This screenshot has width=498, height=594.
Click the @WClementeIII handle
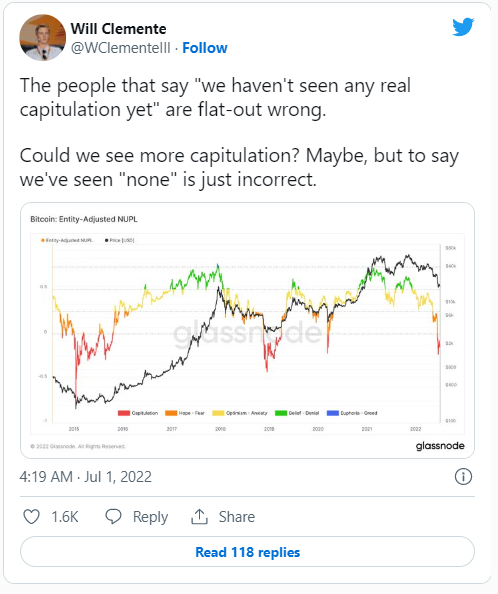[x=120, y=48]
